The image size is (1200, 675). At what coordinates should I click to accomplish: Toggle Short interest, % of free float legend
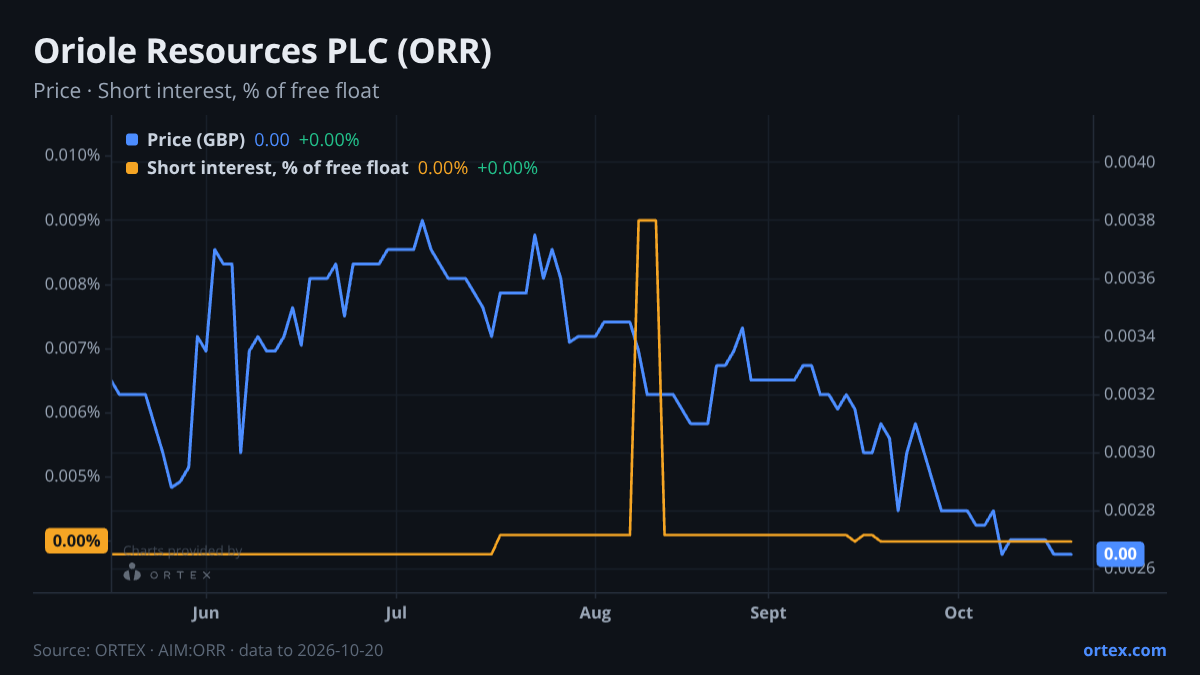(x=278, y=168)
